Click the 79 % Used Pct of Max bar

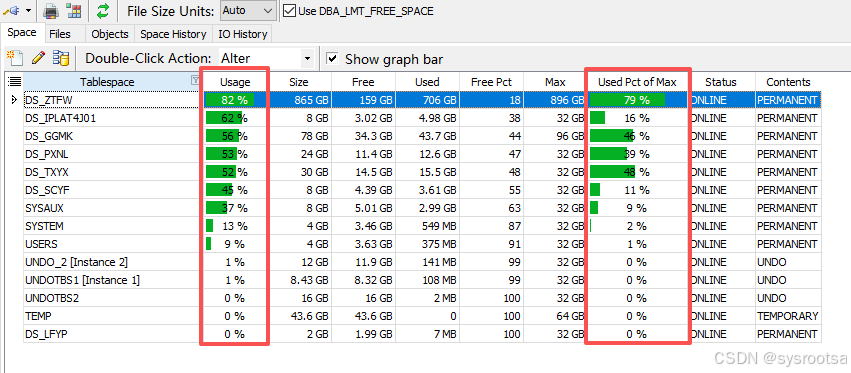(x=637, y=100)
